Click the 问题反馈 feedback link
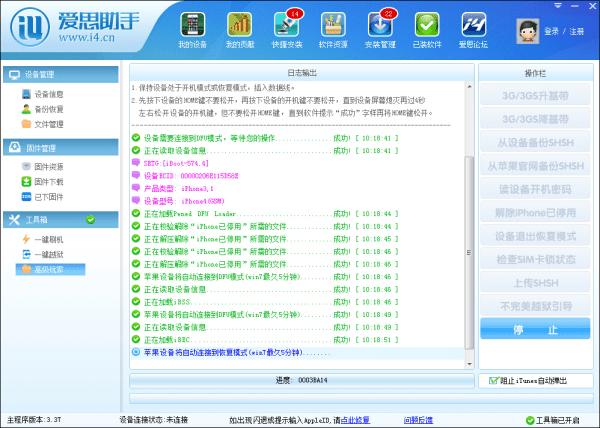The width and height of the screenshot is (600, 428). point(418,420)
